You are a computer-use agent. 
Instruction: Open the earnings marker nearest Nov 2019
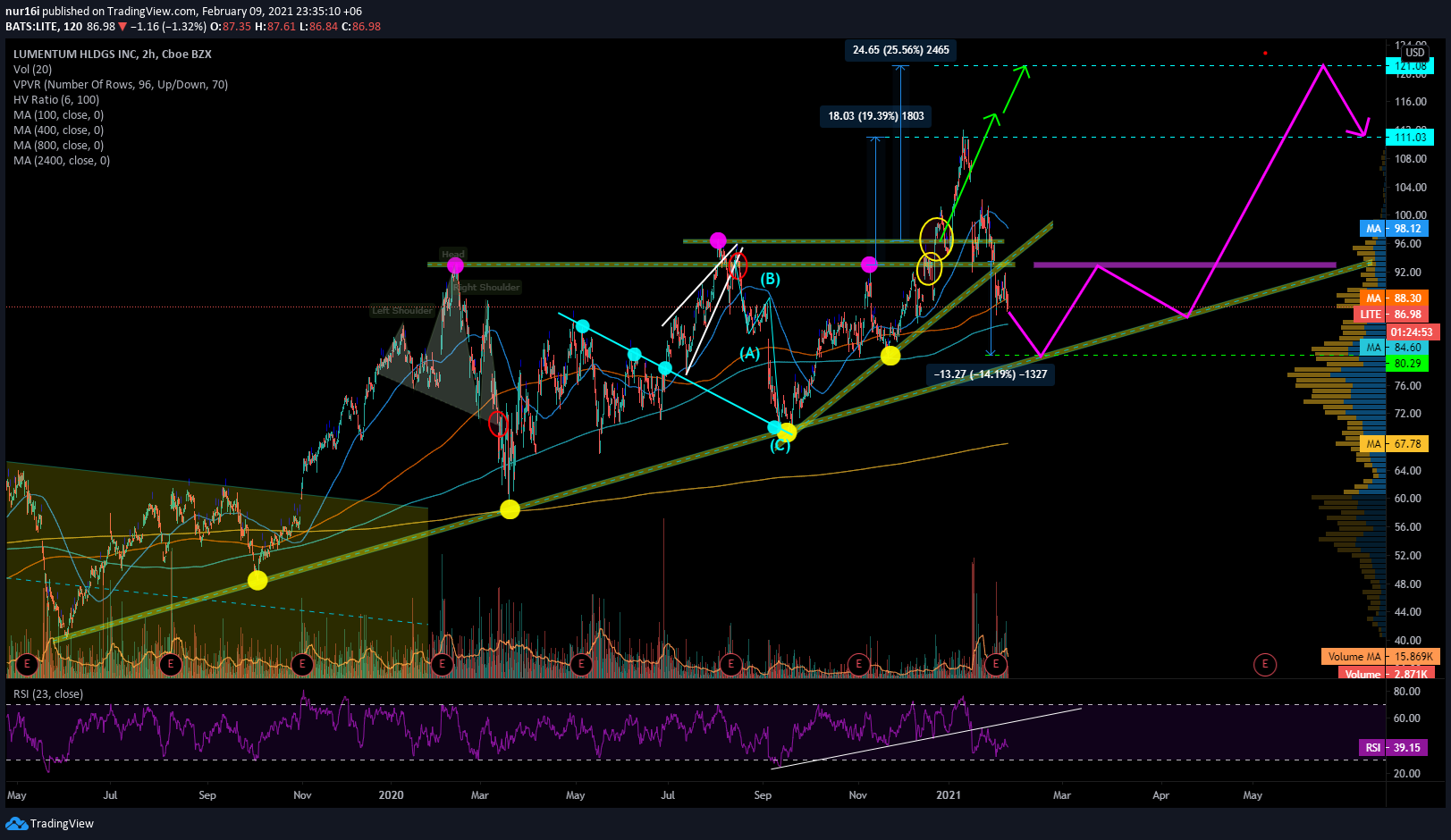pyautogui.click(x=302, y=664)
